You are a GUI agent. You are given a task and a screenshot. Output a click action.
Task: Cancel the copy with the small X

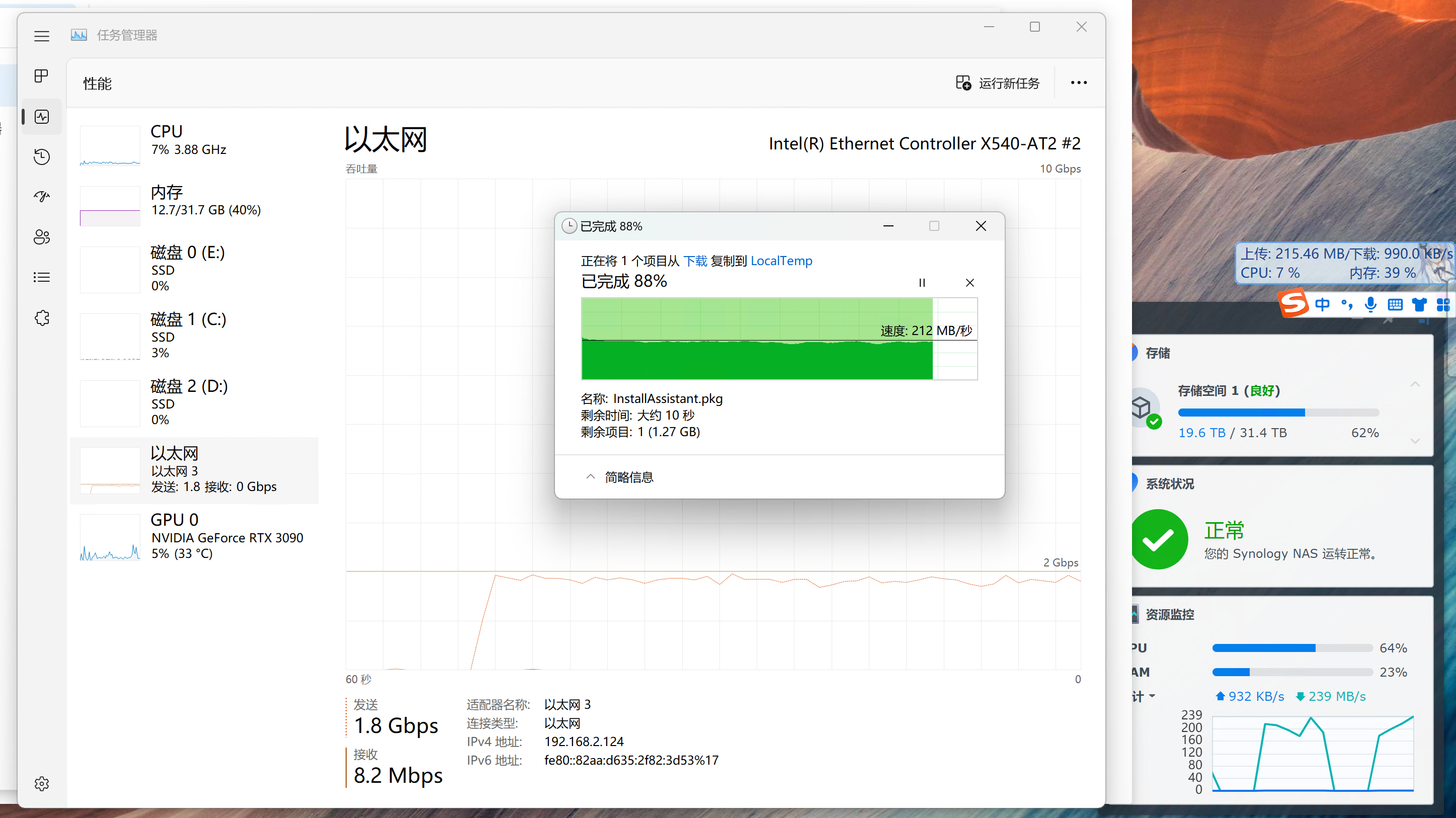coord(970,283)
